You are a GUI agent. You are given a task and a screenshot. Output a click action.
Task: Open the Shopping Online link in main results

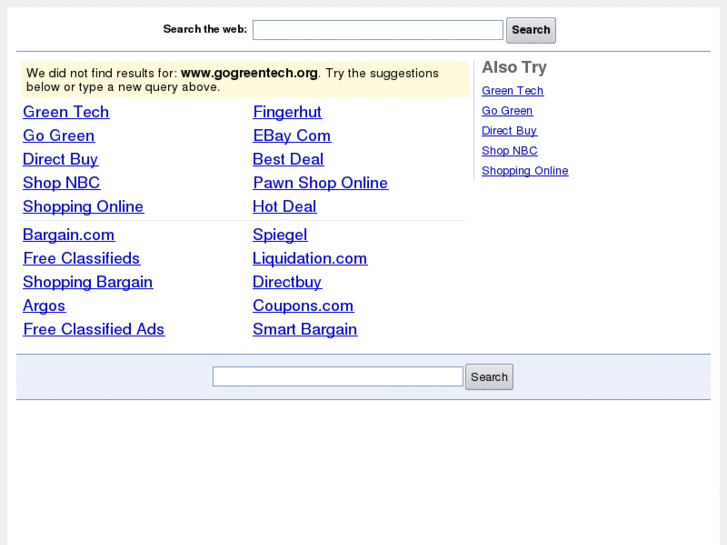pyautogui.click(x=83, y=206)
